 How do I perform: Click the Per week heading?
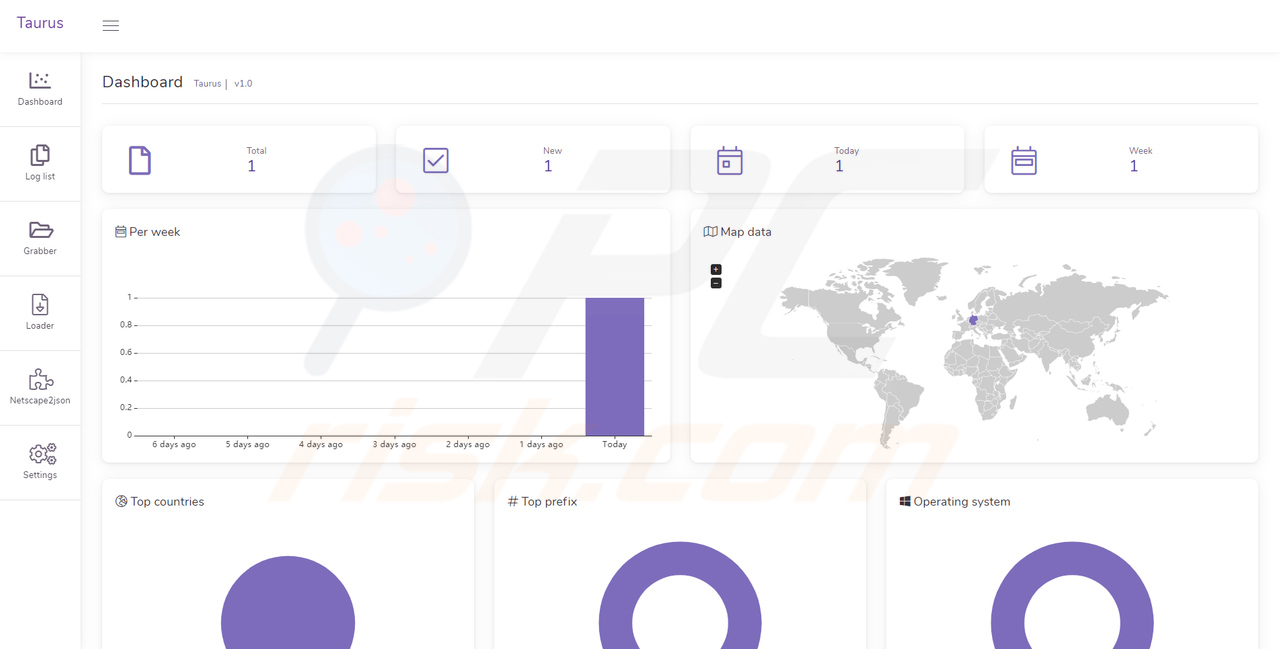pyautogui.click(x=155, y=232)
